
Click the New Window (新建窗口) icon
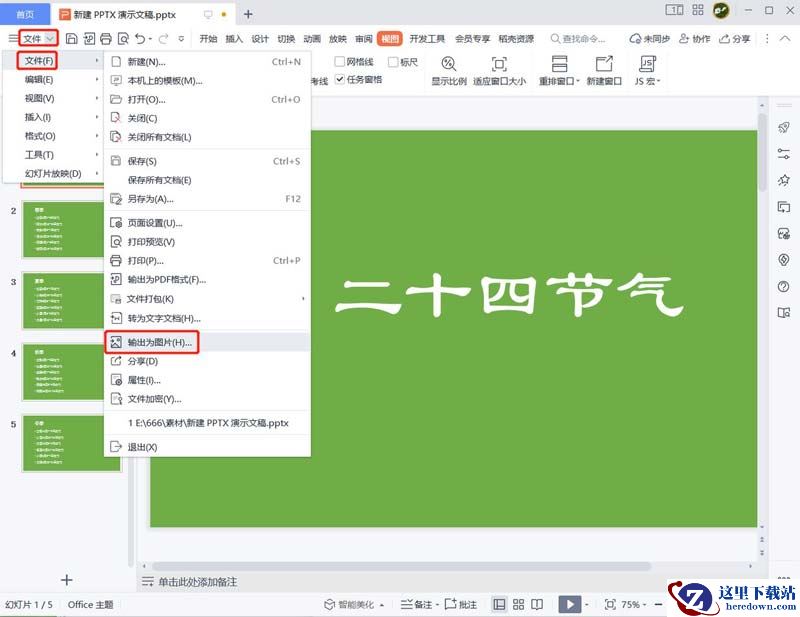(x=603, y=64)
